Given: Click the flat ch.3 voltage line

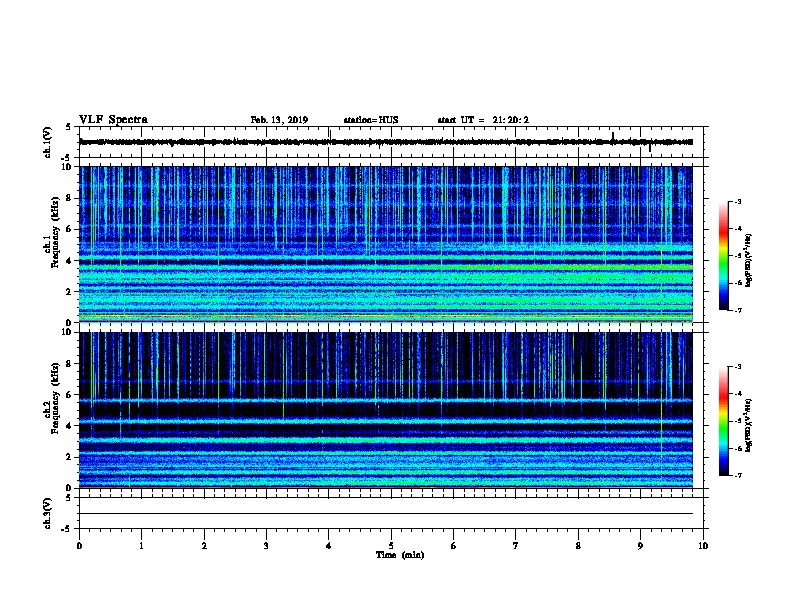Looking at the screenshot, I should pos(386,514).
